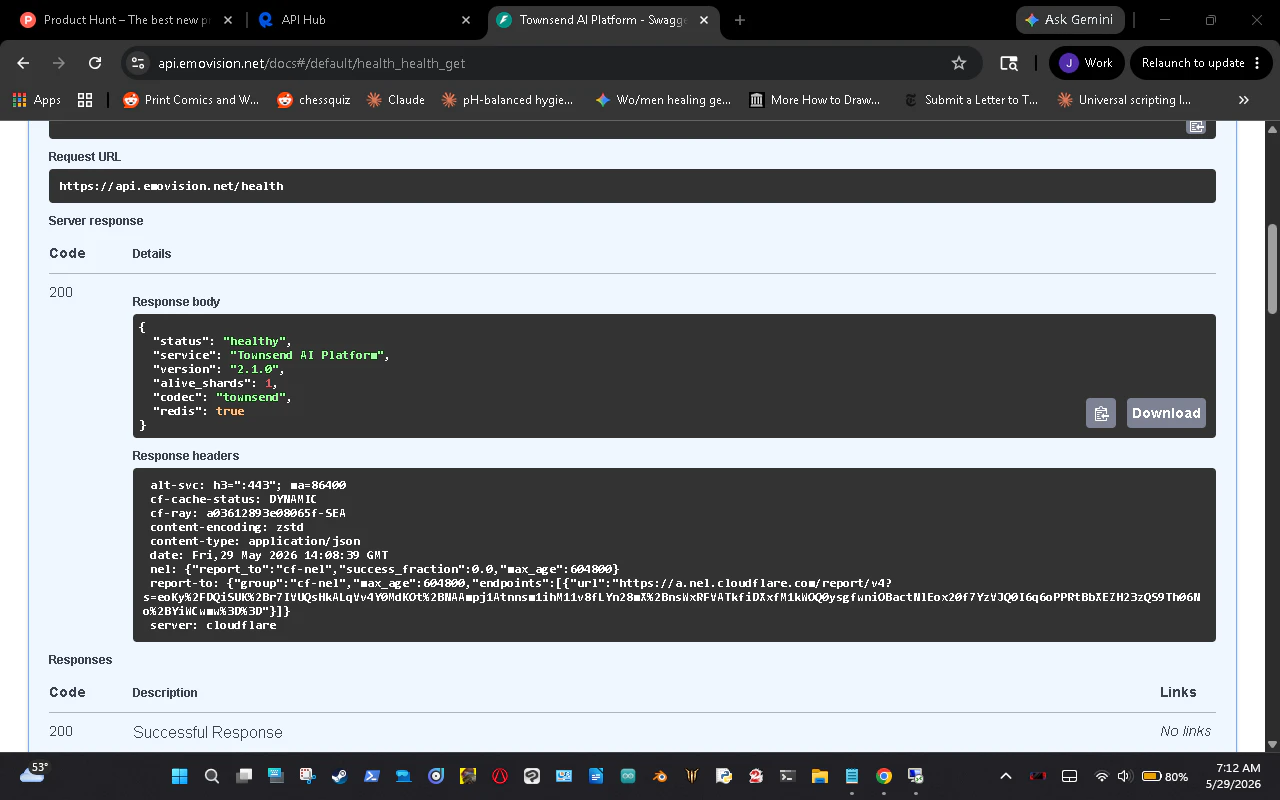This screenshot has width=1280, height=800.
Task: Click the page vertical scrollbar thumb
Action: 1273,270
